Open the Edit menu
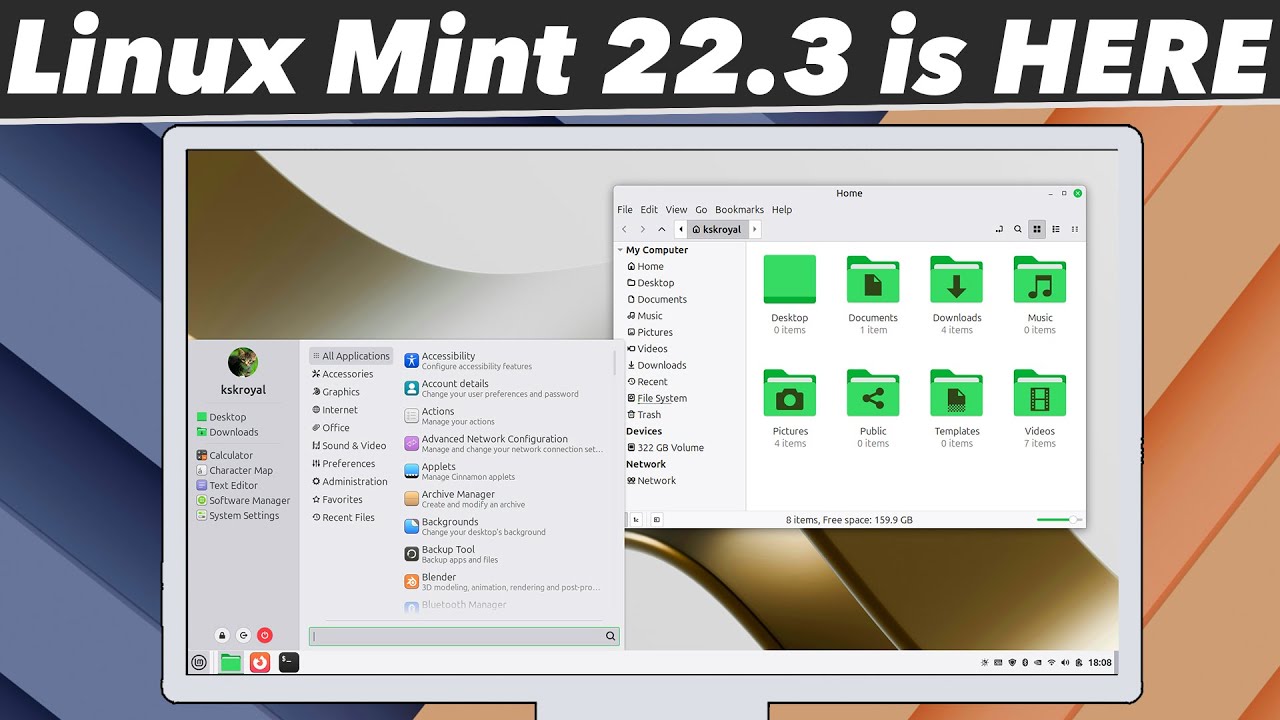This screenshot has height=720, width=1280. click(649, 210)
